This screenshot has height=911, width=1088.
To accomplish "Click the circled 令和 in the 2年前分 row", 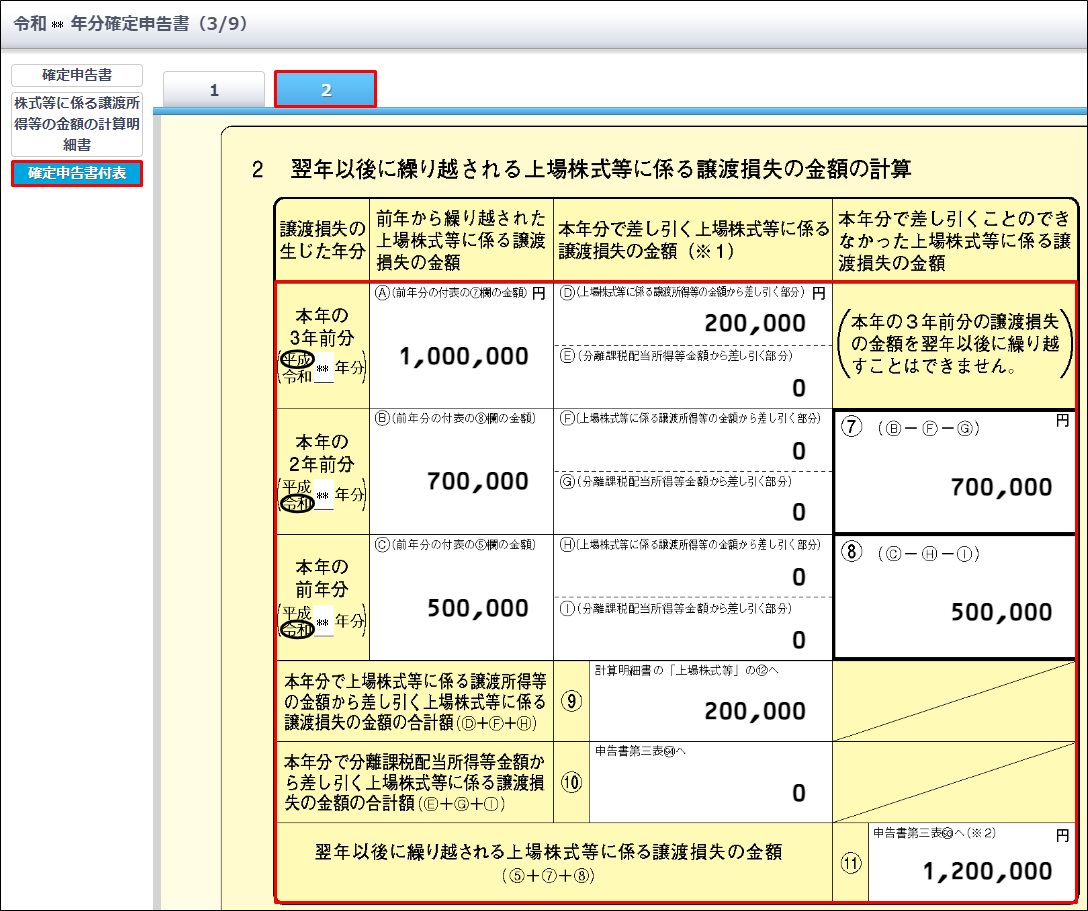I will point(298,503).
